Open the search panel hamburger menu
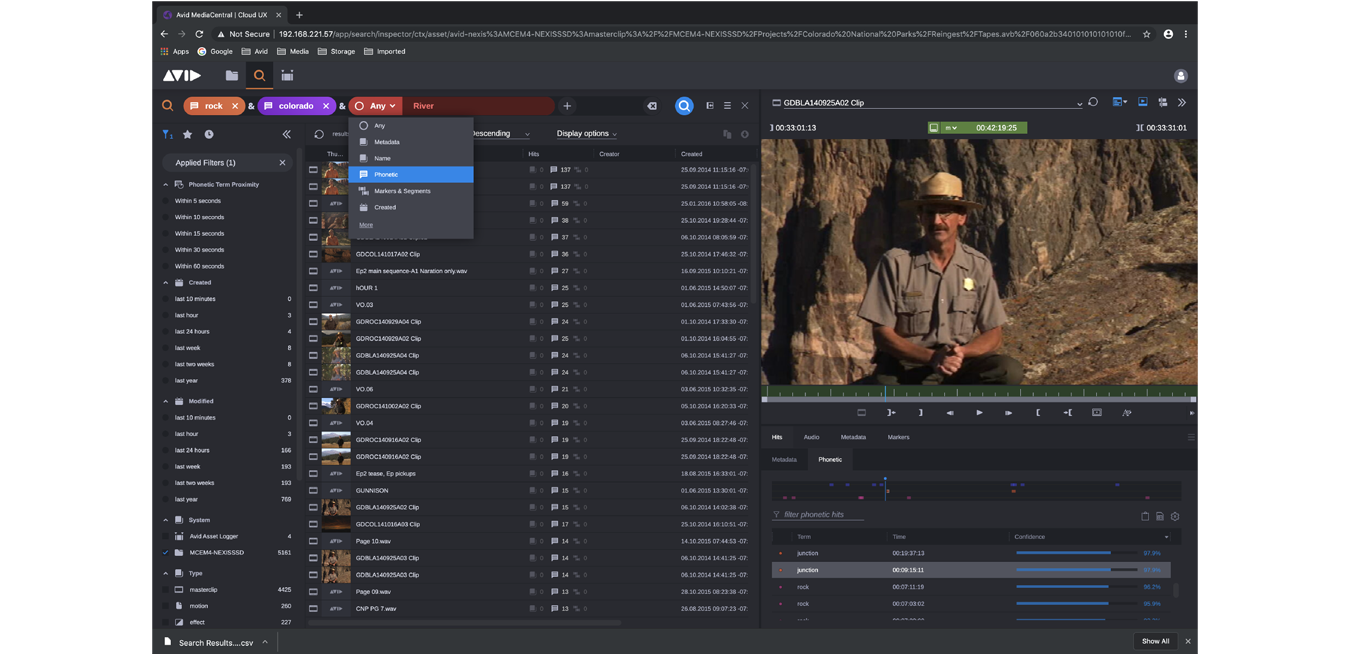1348x654 pixels. pyautogui.click(x=727, y=106)
